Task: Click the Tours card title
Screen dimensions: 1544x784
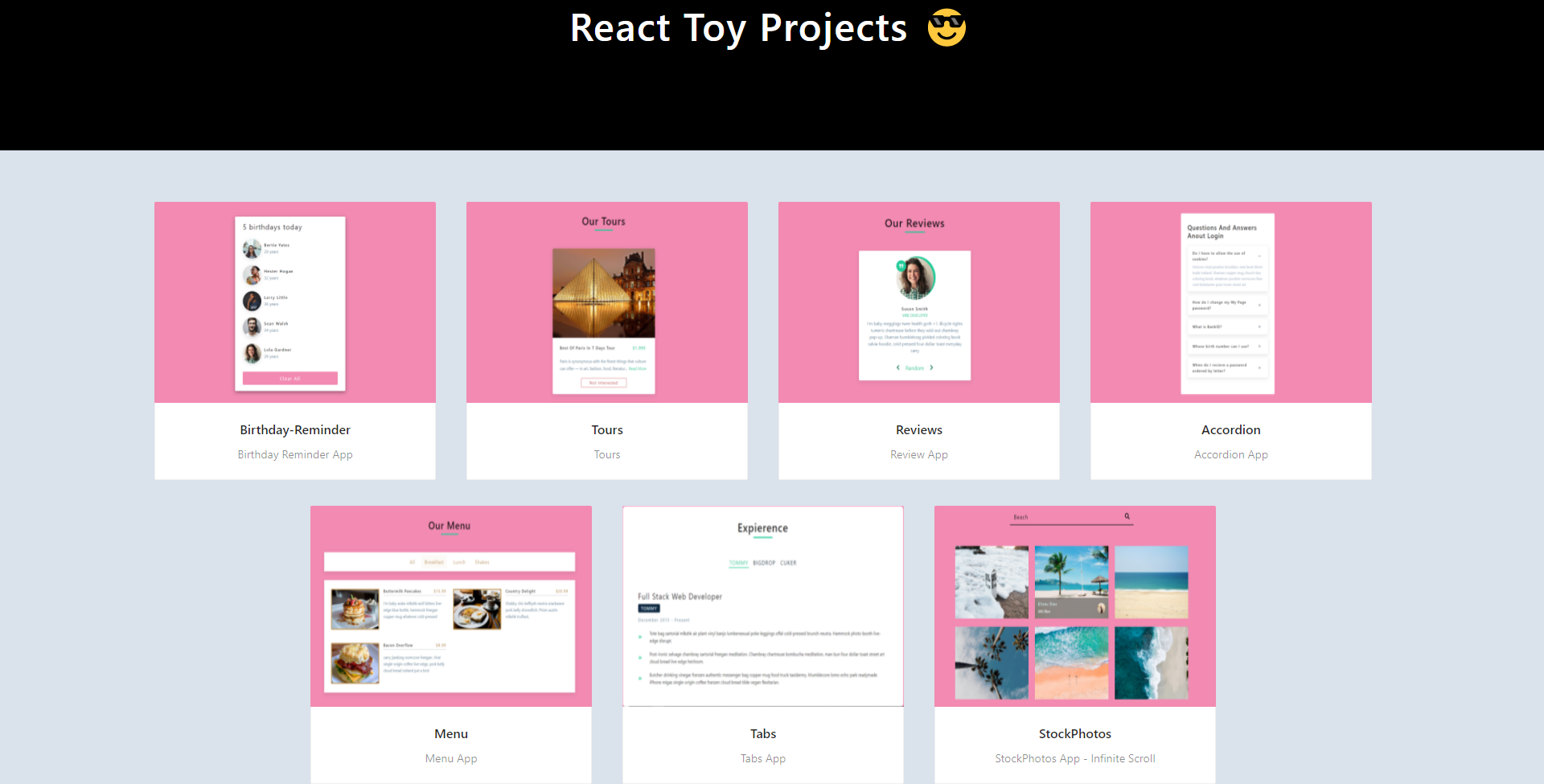Action: [x=607, y=430]
